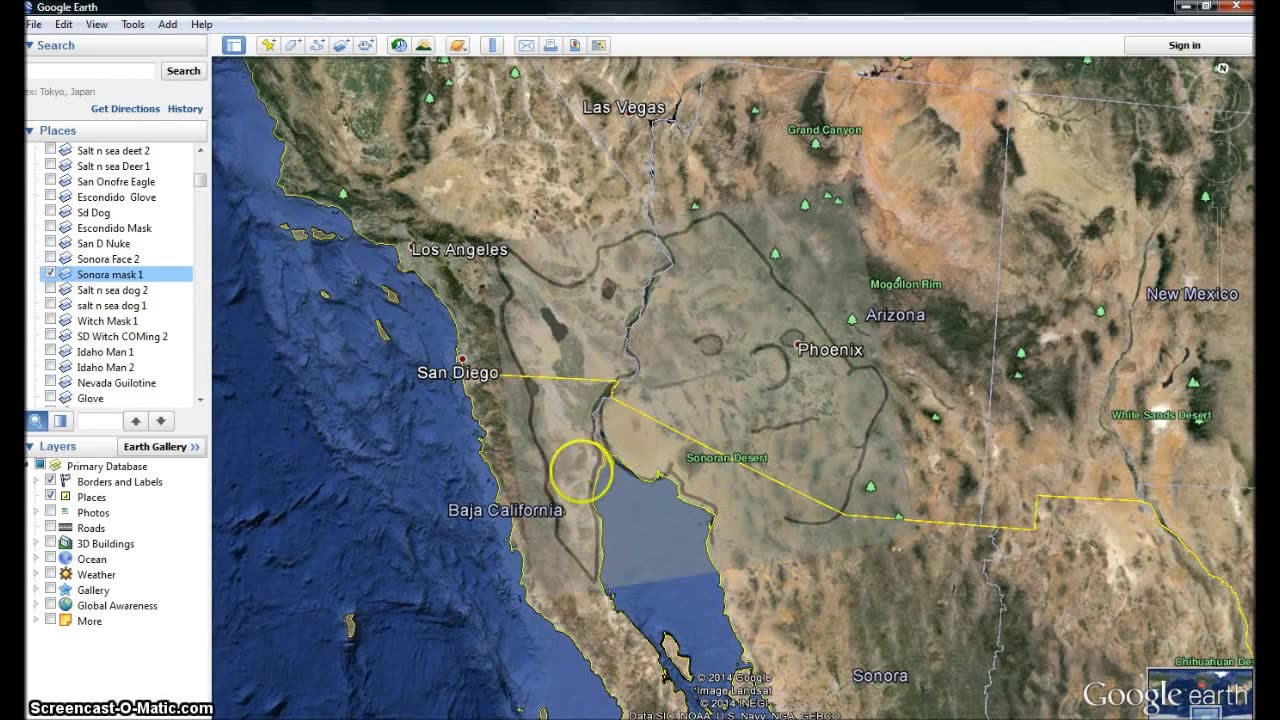Screen dimensions: 1280x720
Task: Open the Tools menu
Action: coord(133,24)
